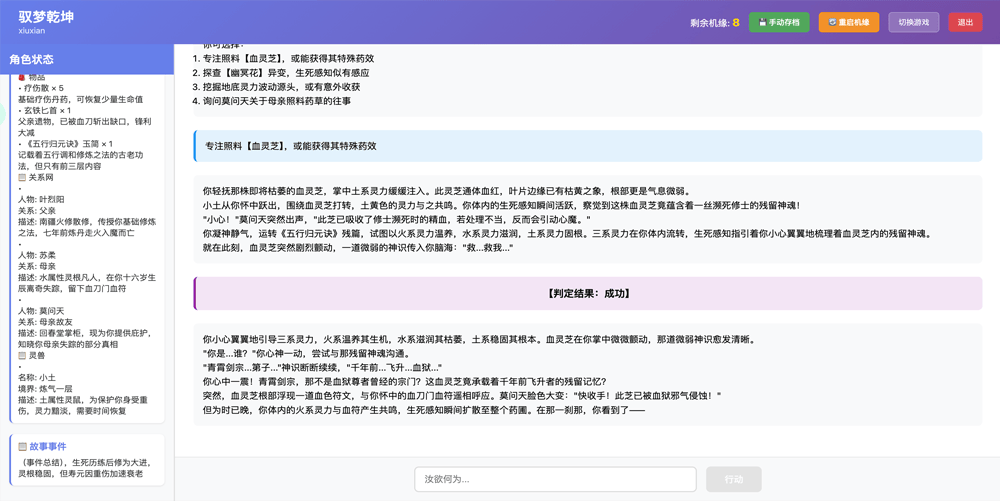Click the red 退出 exit button
This screenshot has width=1000, height=501.
pyautogui.click(x=965, y=22)
